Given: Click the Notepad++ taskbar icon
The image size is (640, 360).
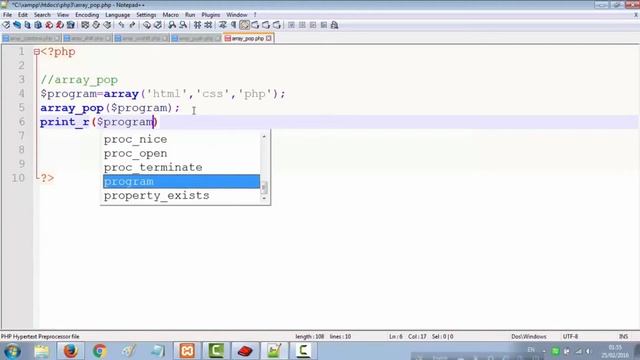Looking at the screenshot, I should (x=274, y=351).
